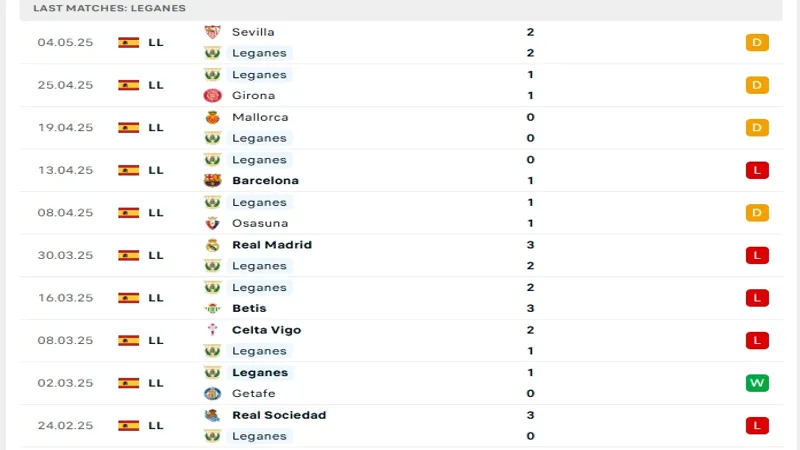Click the Betis club crest icon
The height and width of the screenshot is (450, 800).
click(212, 308)
